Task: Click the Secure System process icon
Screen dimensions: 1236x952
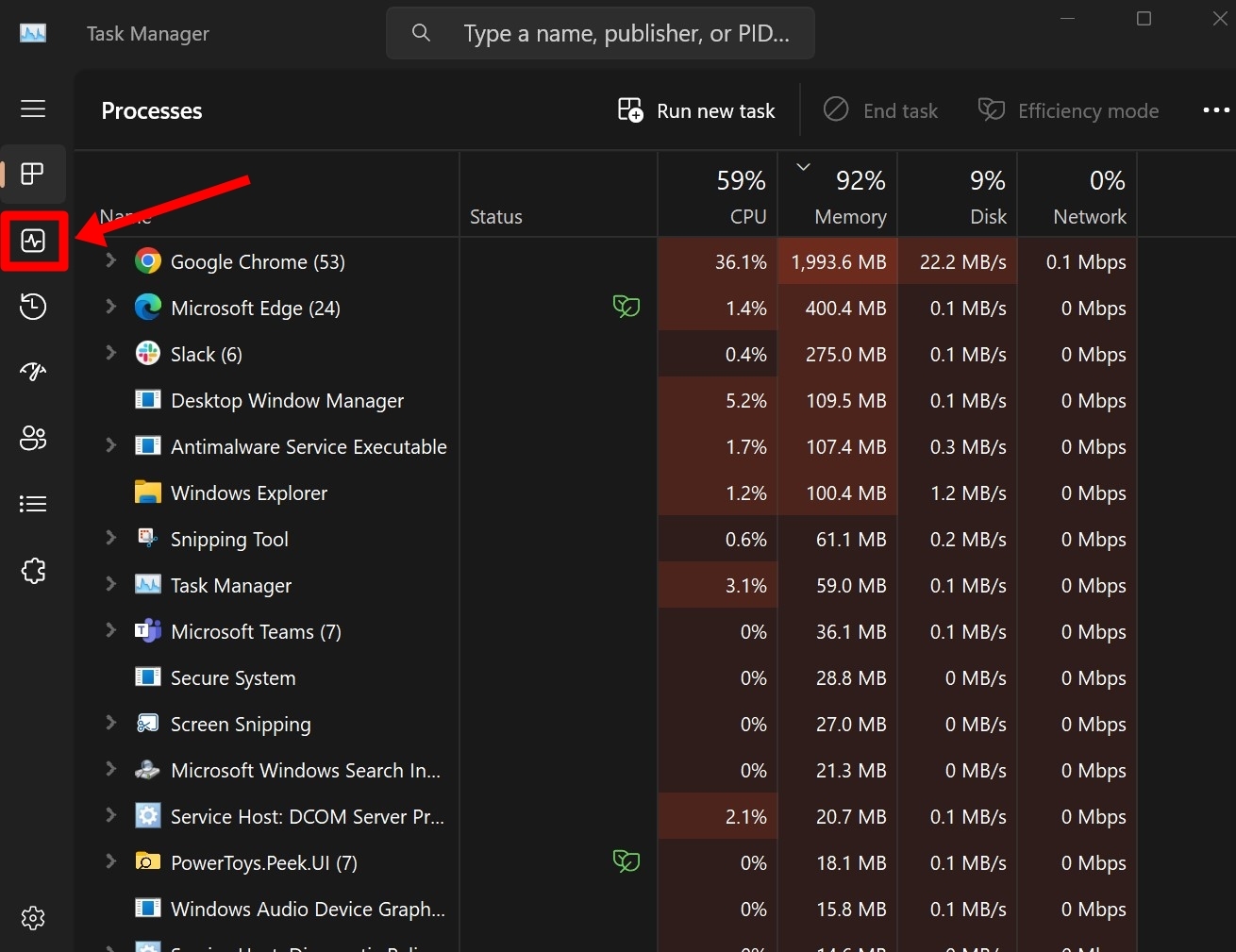Action: tap(148, 677)
